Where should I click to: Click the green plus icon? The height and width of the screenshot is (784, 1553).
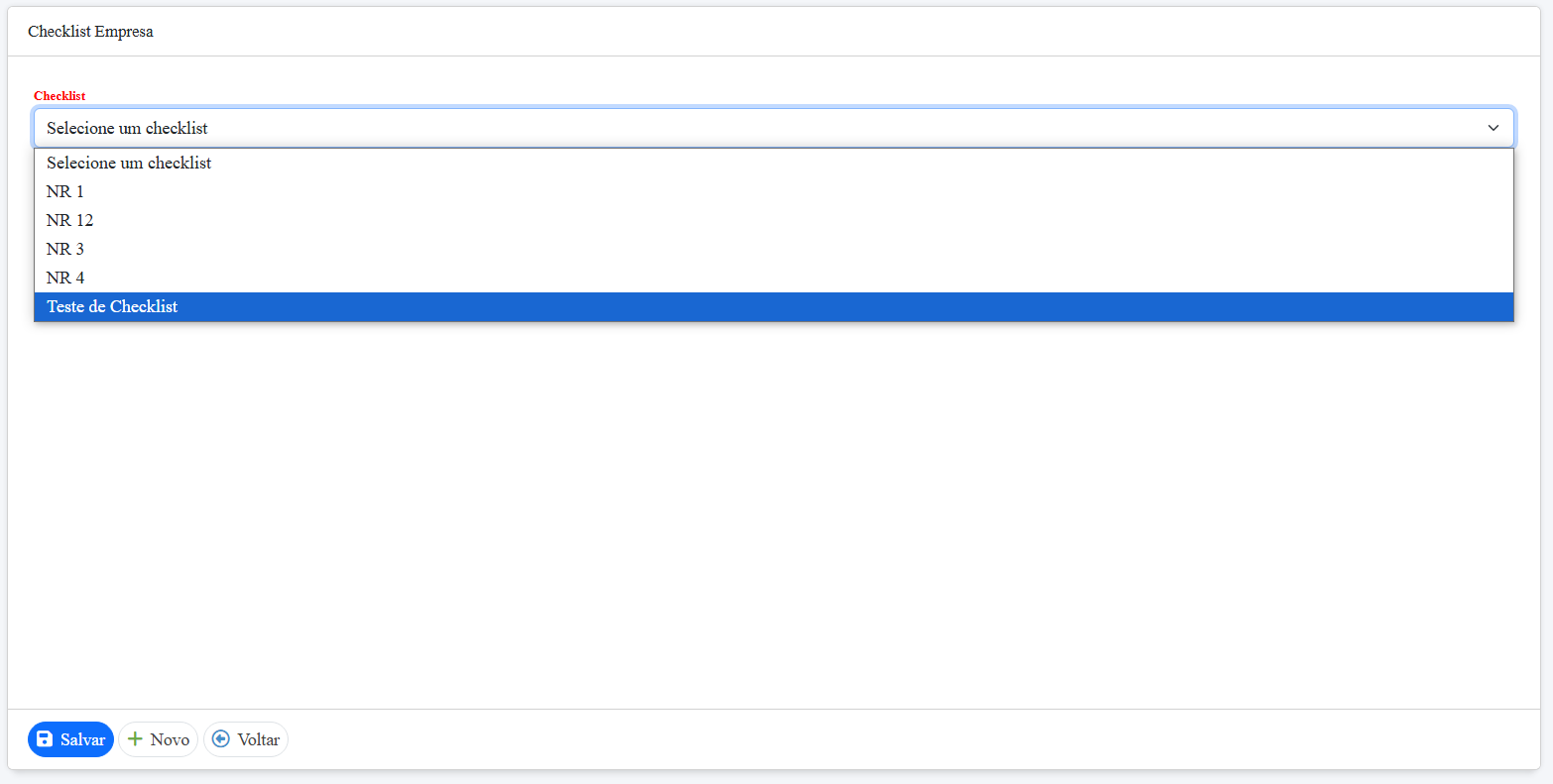(135, 739)
